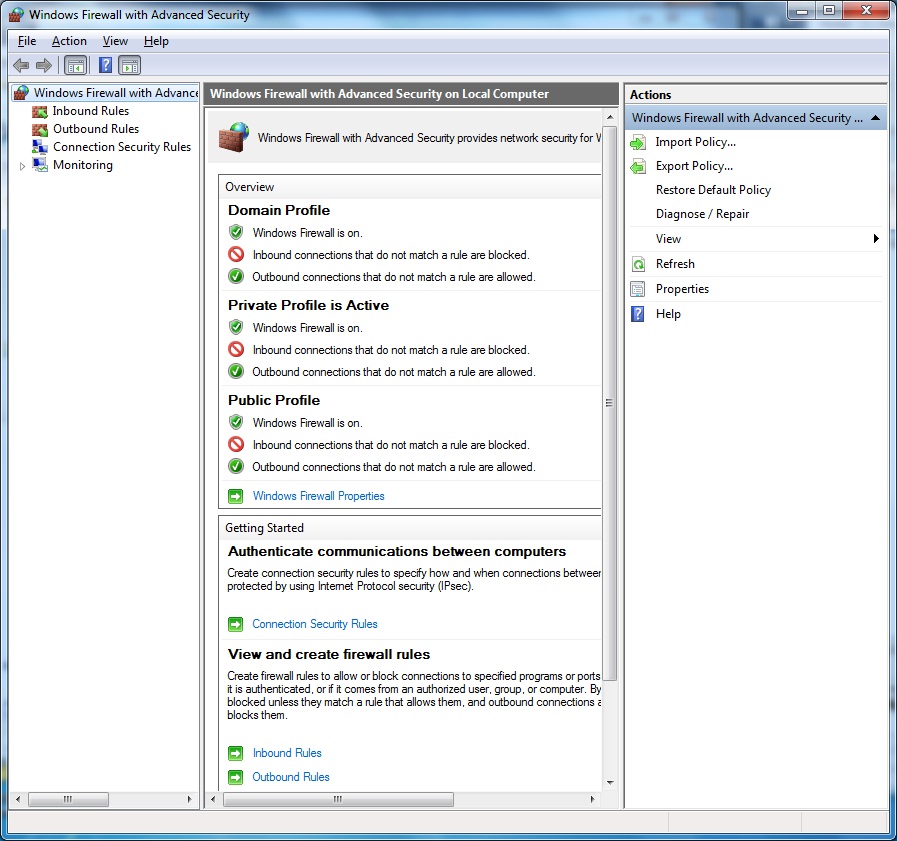The width and height of the screenshot is (897, 841).
Task: Open the Action menu
Action: (x=69, y=41)
